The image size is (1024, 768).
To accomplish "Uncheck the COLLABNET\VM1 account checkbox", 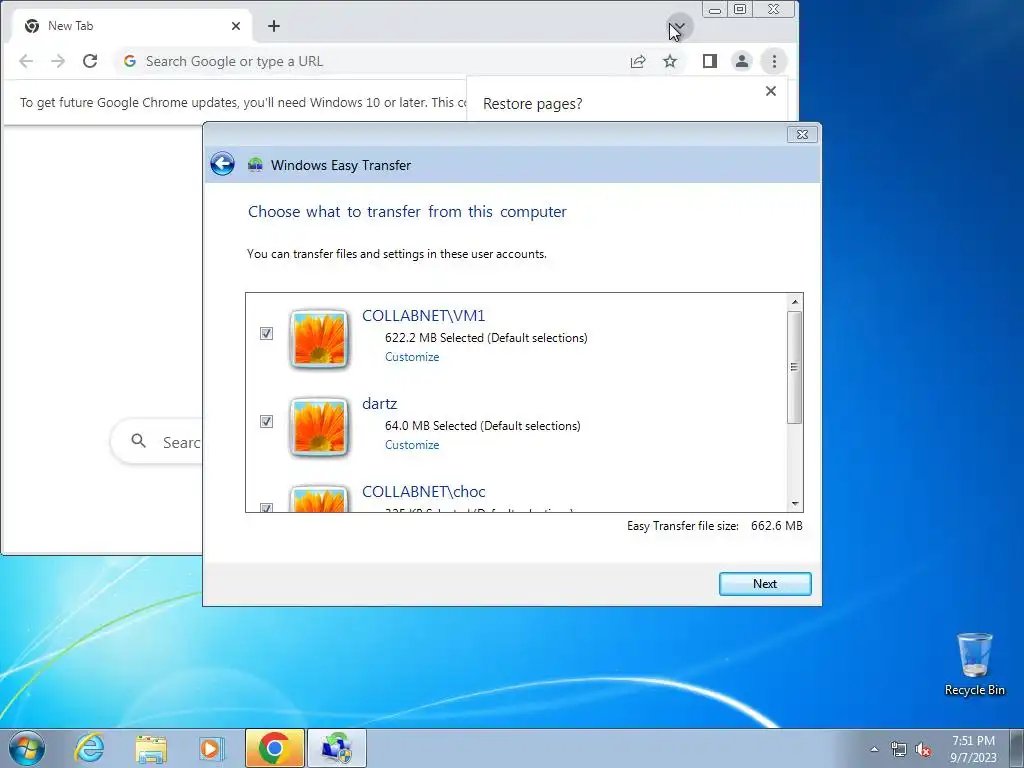I will pyautogui.click(x=266, y=334).
